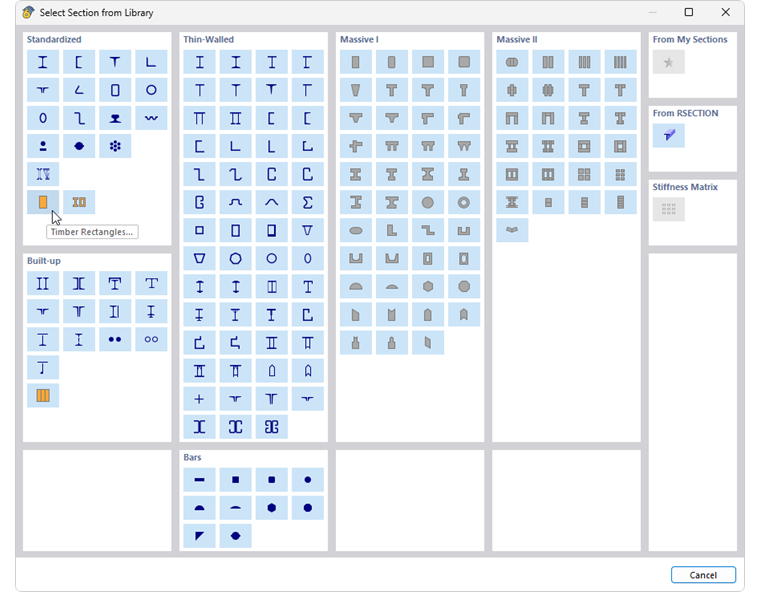Select the two solid dots icon in Built-up
This screenshot has height=592, width=760.
click(115, 339)
